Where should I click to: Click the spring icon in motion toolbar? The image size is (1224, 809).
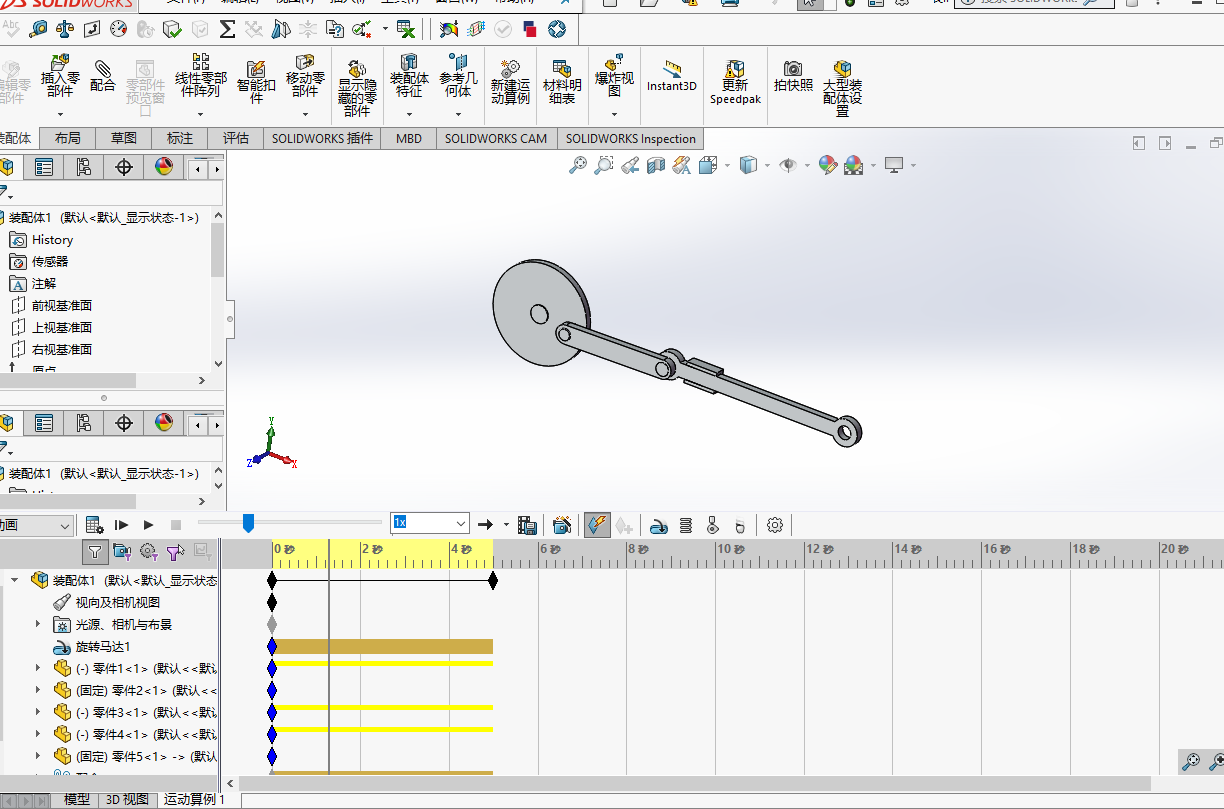(x=686, y=525)
